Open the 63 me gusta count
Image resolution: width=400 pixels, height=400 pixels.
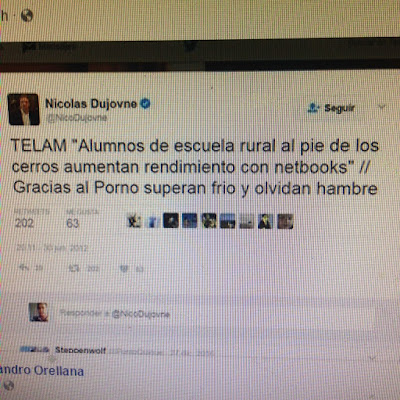point(72,223)
